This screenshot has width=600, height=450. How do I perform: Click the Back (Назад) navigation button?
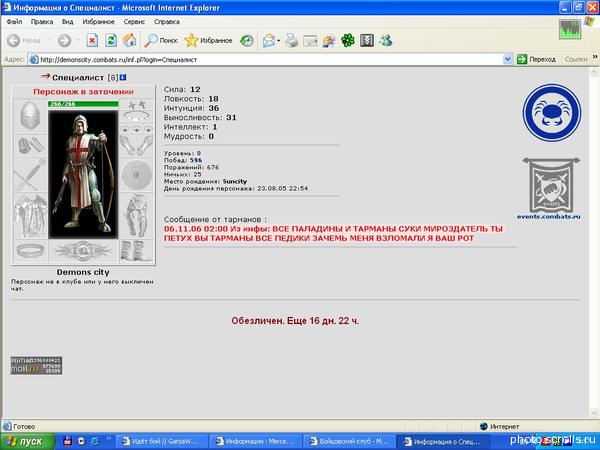pos(24,40)
